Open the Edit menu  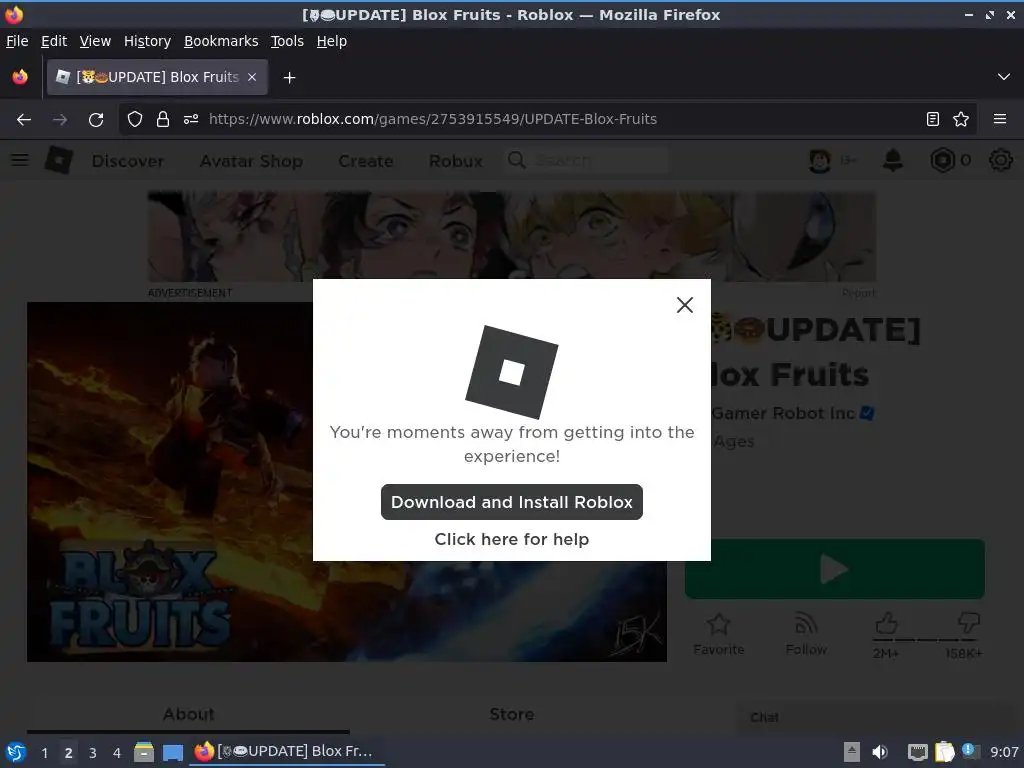tap(54, 41)
